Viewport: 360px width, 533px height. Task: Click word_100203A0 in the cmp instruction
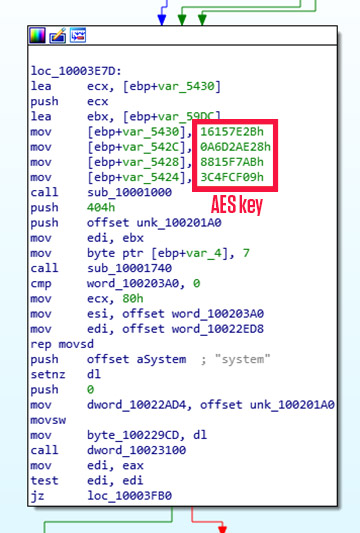(x=133, y=283)
